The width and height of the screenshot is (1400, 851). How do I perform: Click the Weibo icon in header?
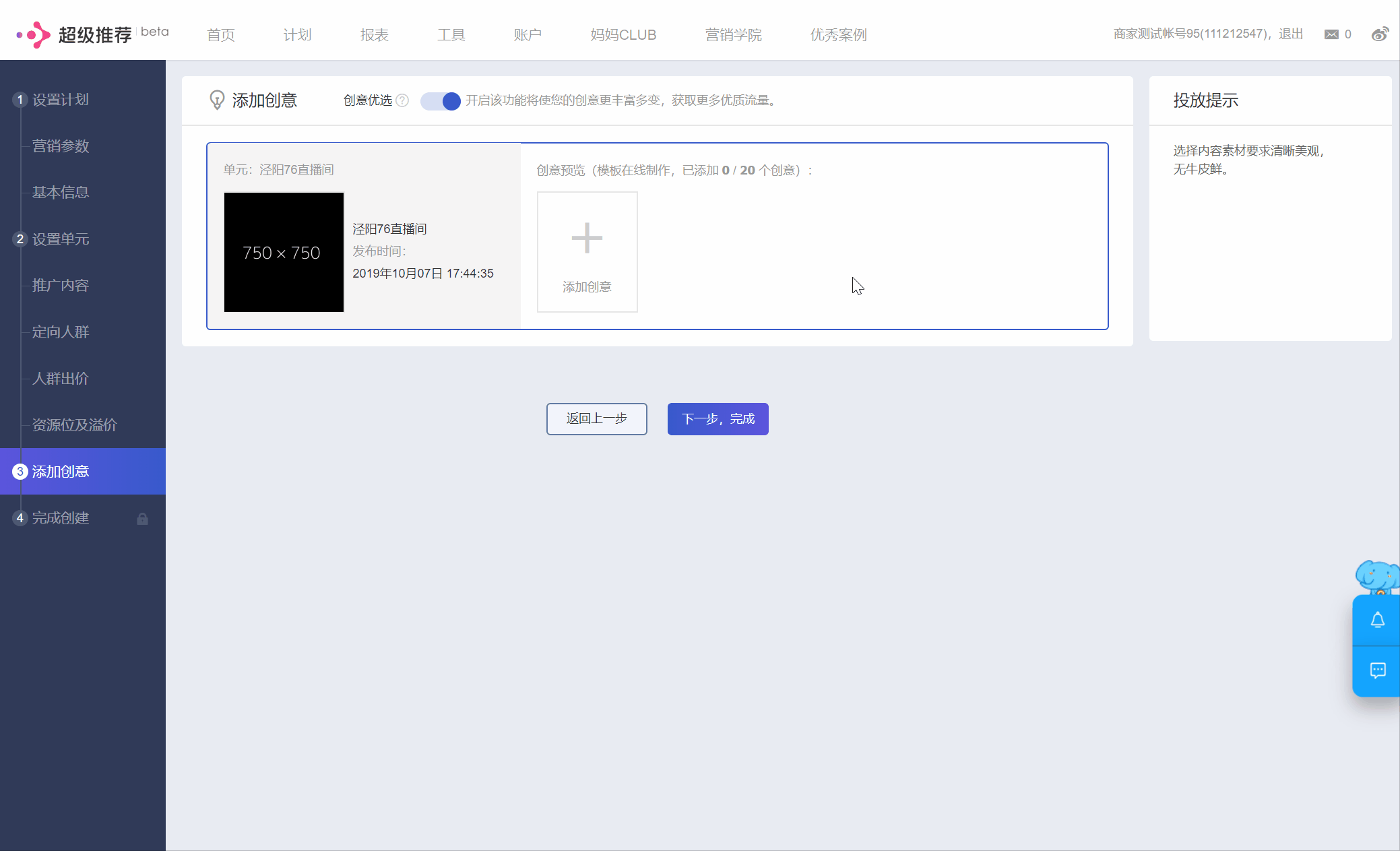[x=1380, y=34]
